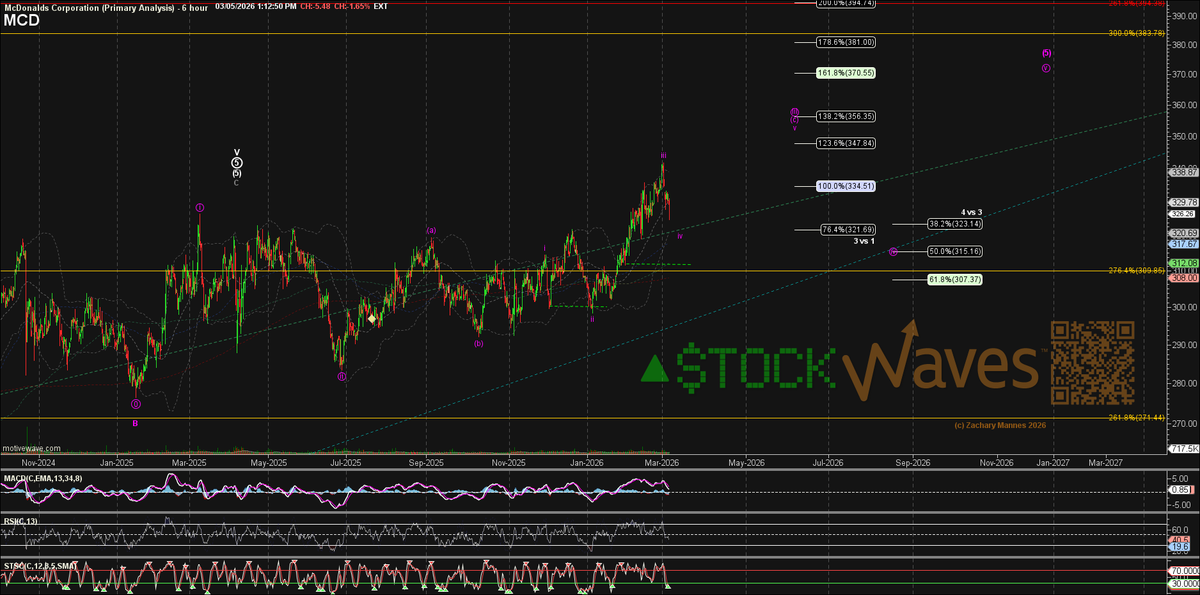Click the 290.00 price scale label
Screen dimensions: 1200x595
point(1183,345)
